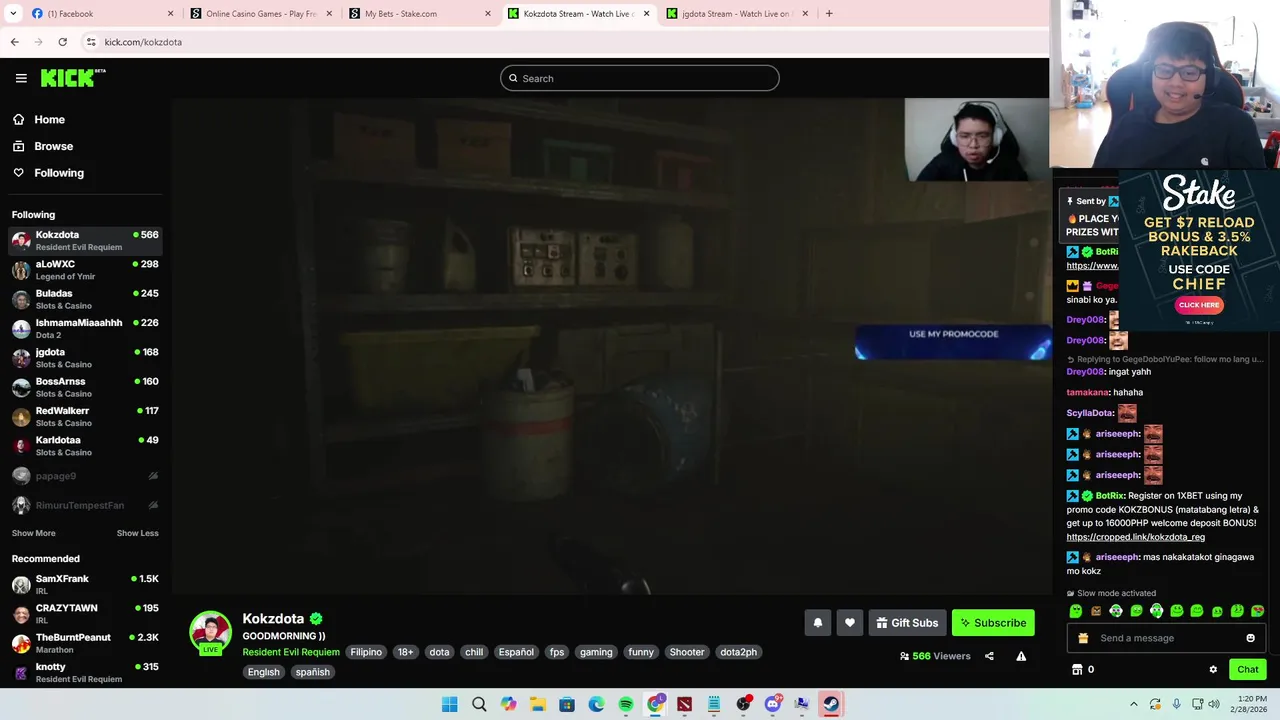
Task: Open BossArns channel in Following list
Action: [85, 387]
